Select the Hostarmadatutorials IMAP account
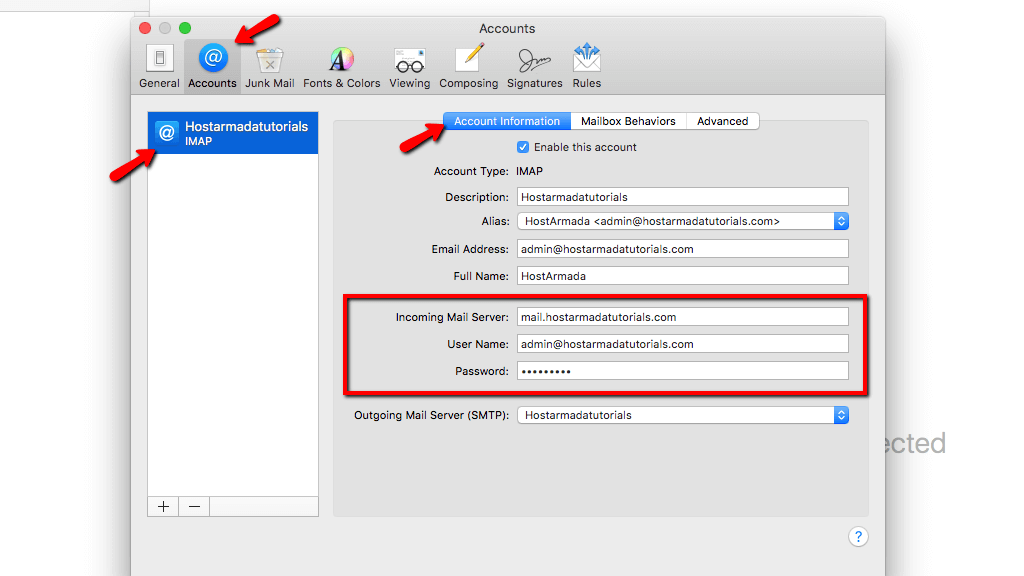The height and width of the screenshot is (576, 1024). tap(233, 133)
